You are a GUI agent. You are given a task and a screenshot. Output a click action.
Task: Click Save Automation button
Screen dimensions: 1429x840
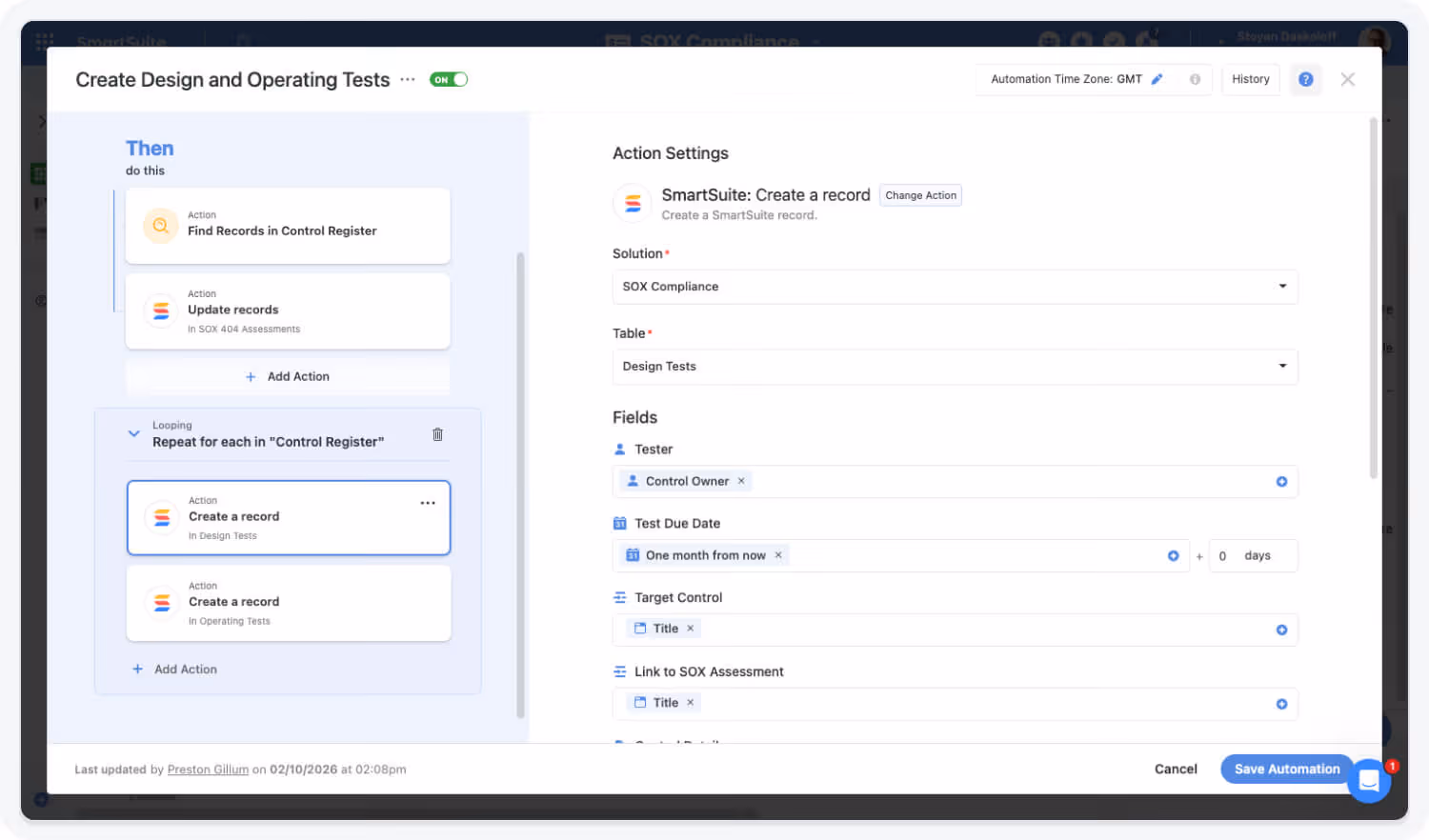tap(1286, 770)
